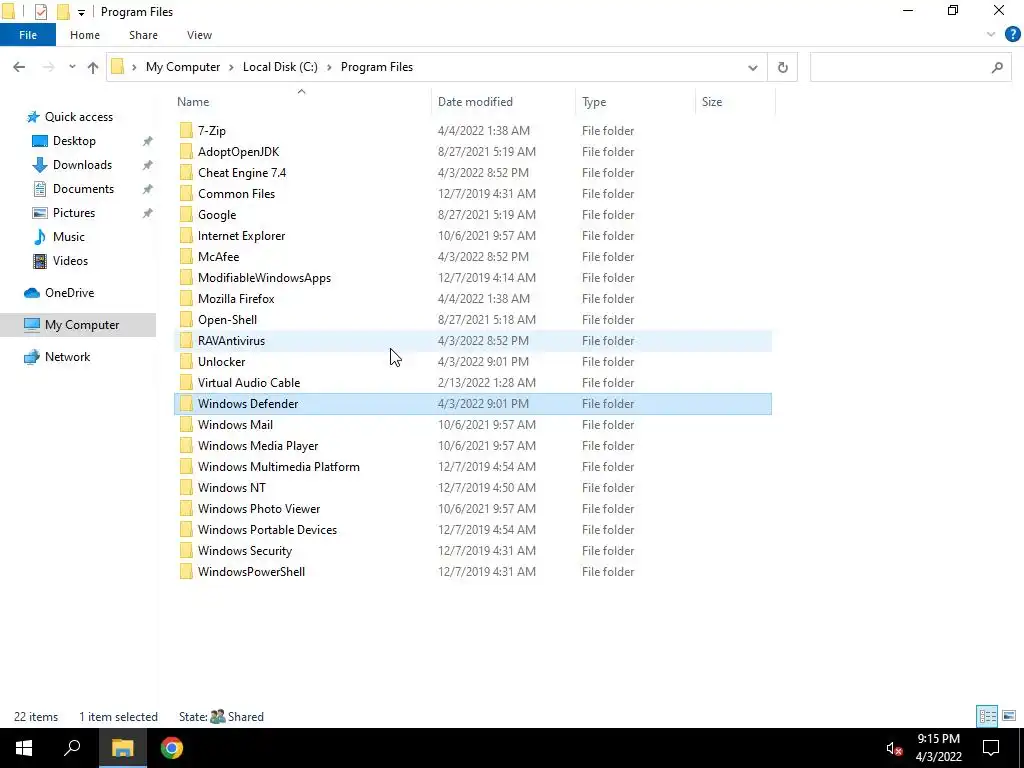Open the Windows Start button

point(24,748)
